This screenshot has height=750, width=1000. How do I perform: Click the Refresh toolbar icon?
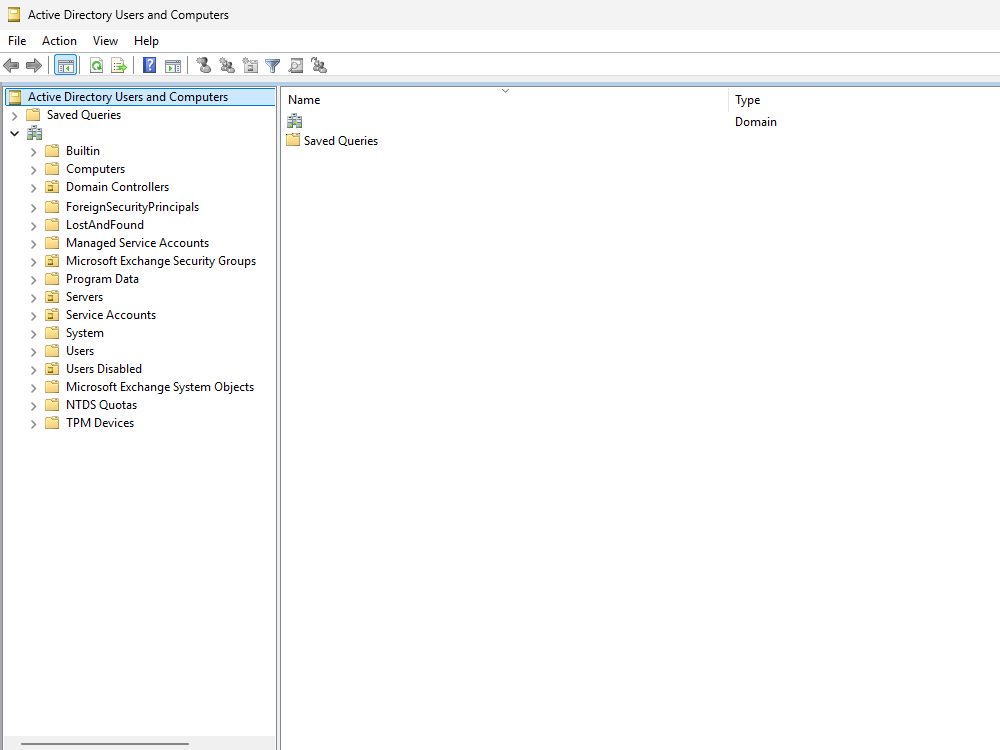coord(96,65)
